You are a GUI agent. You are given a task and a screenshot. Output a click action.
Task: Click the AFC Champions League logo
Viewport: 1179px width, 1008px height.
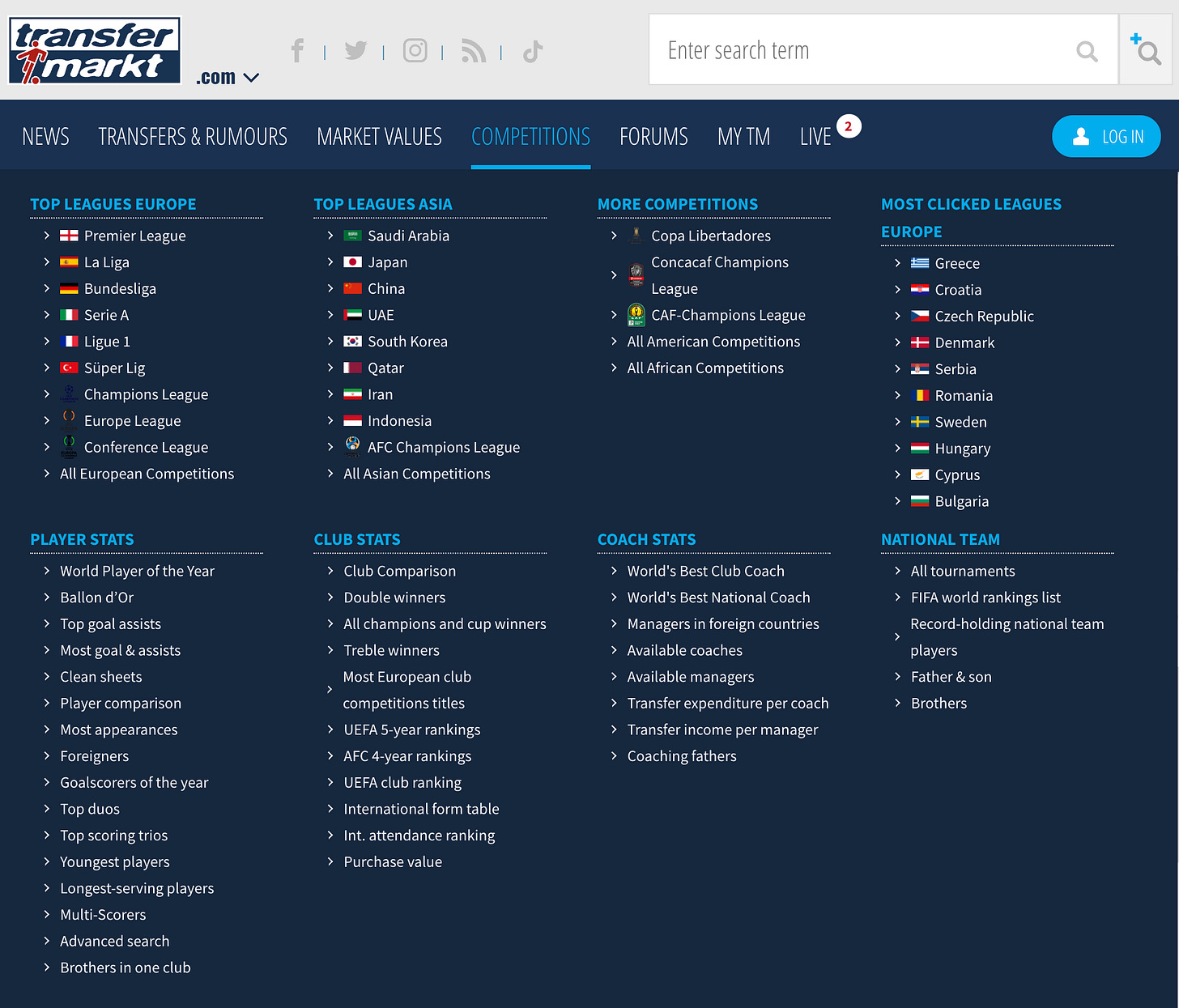click(352, 447)
